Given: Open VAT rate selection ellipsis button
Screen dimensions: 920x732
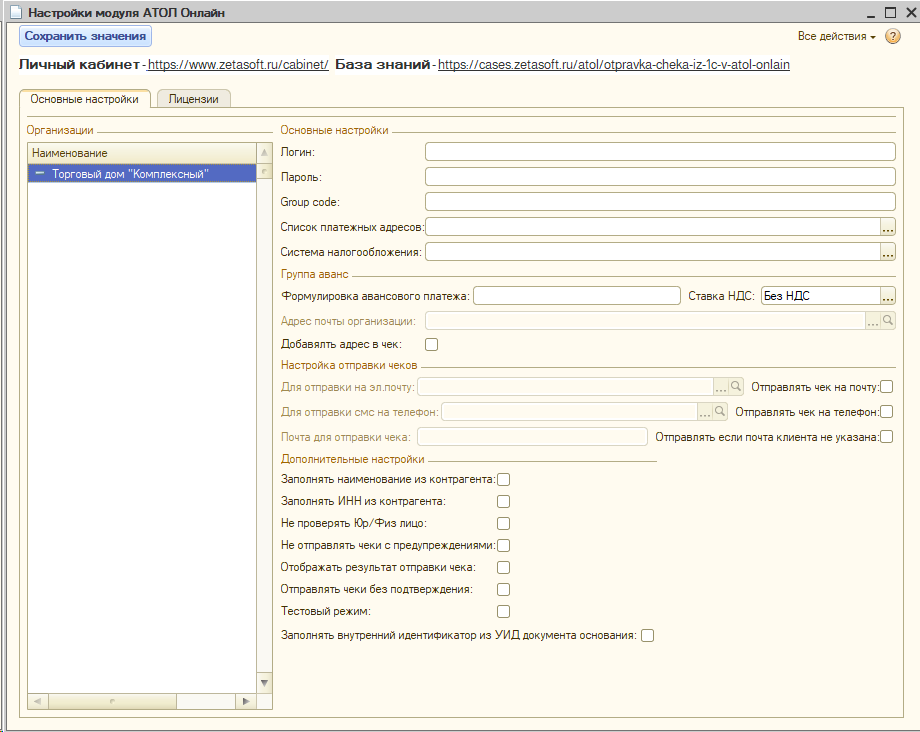Looking at the screenshot, I should [x=888, y=296].
